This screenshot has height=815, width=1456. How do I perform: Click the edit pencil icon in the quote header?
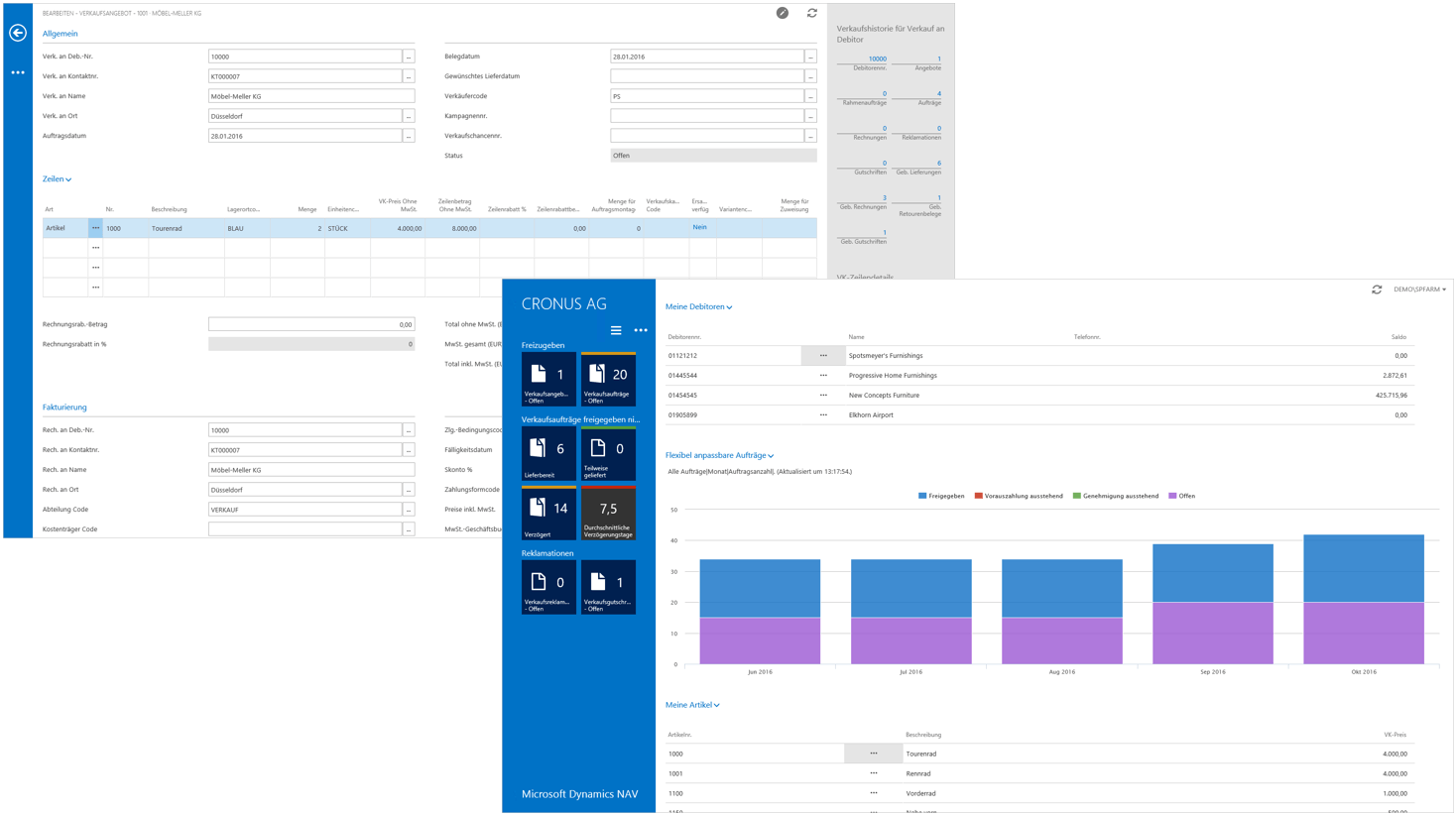783,13
